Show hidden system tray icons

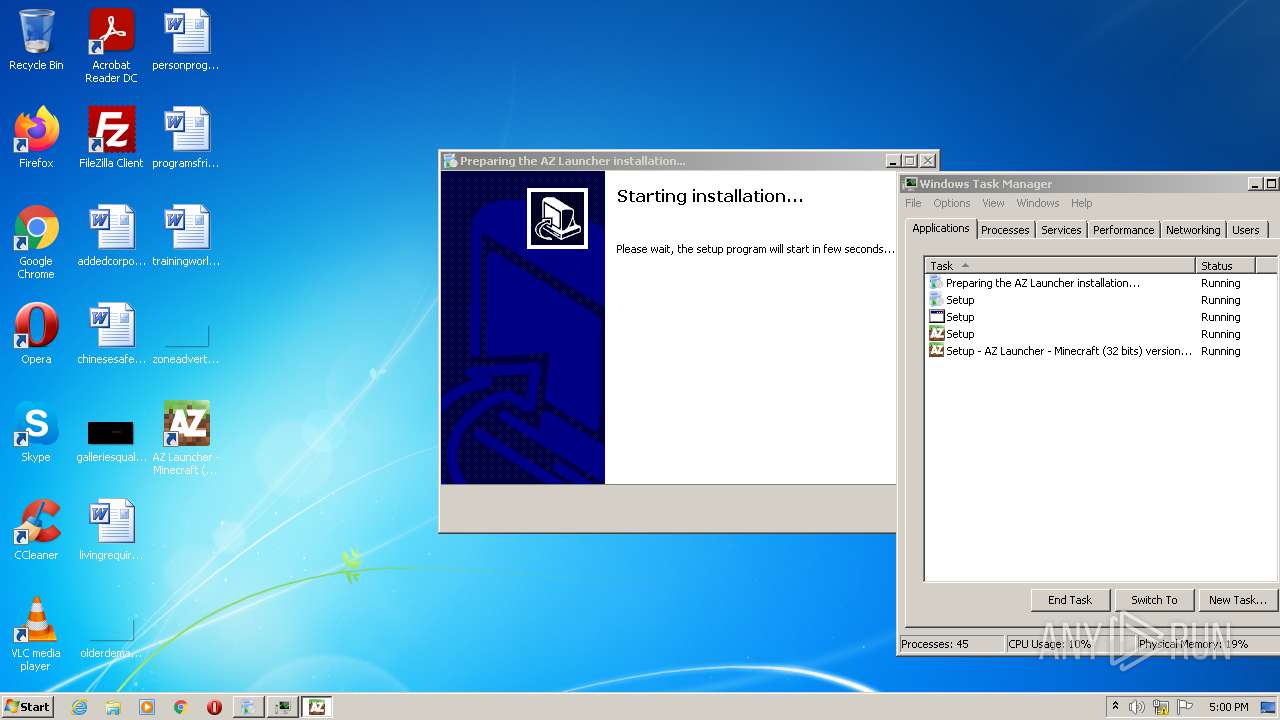(x=1115, y=707)
